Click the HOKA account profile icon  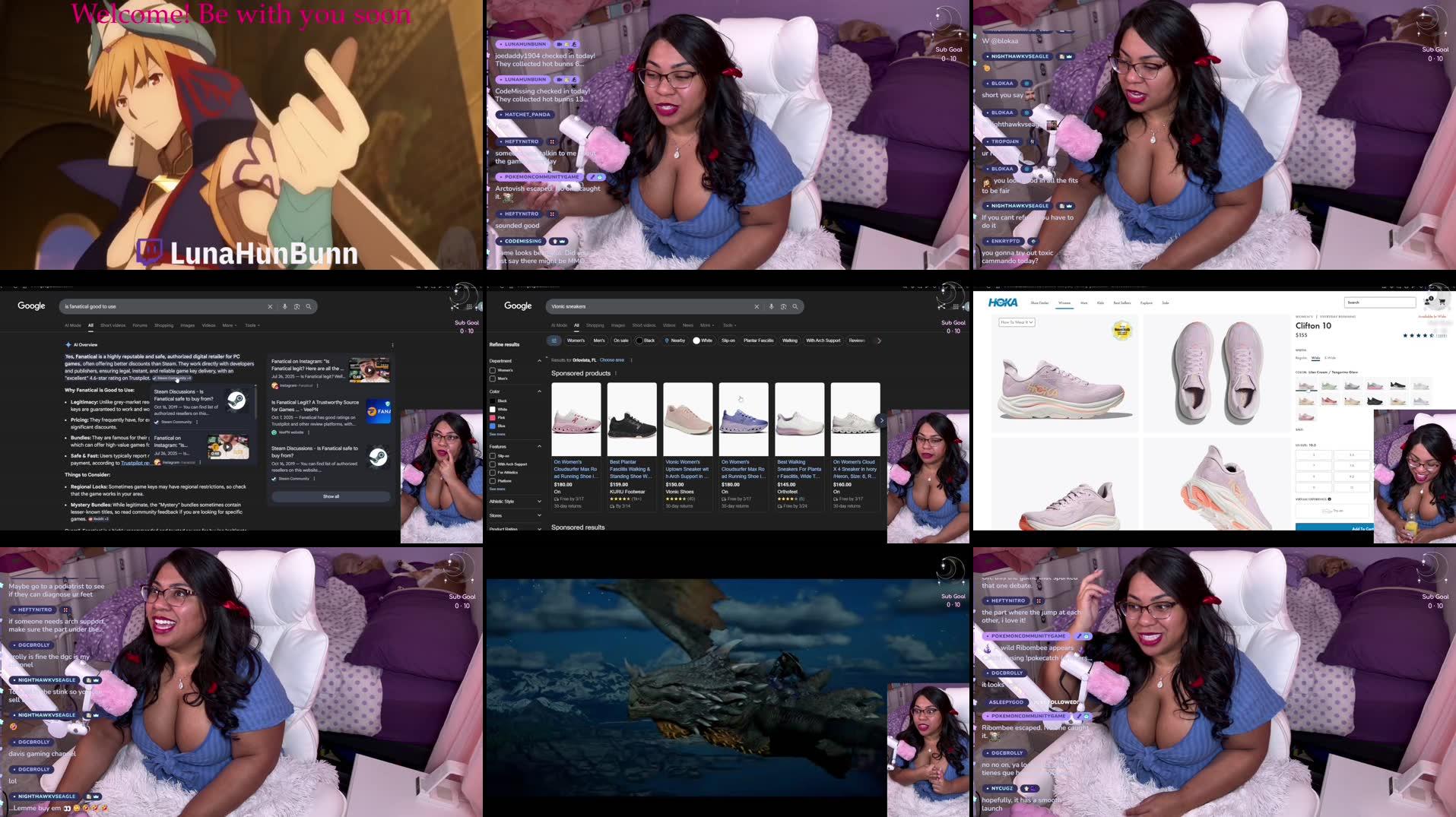point(1427,302)
